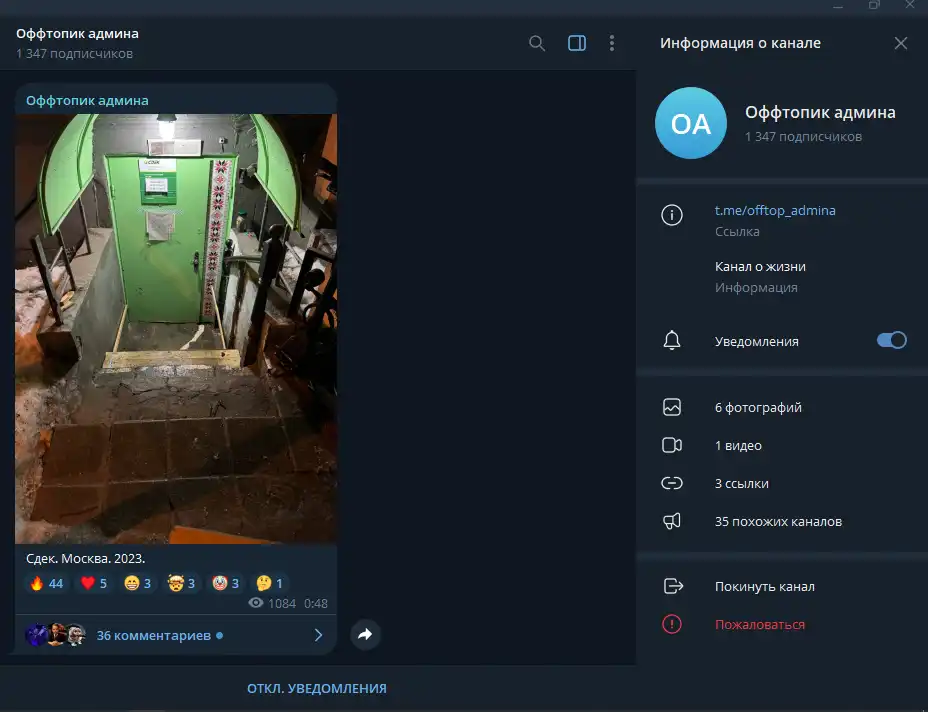Click the photos gallery icon
The image size is (928, 712).
click(x=672, y=407)
